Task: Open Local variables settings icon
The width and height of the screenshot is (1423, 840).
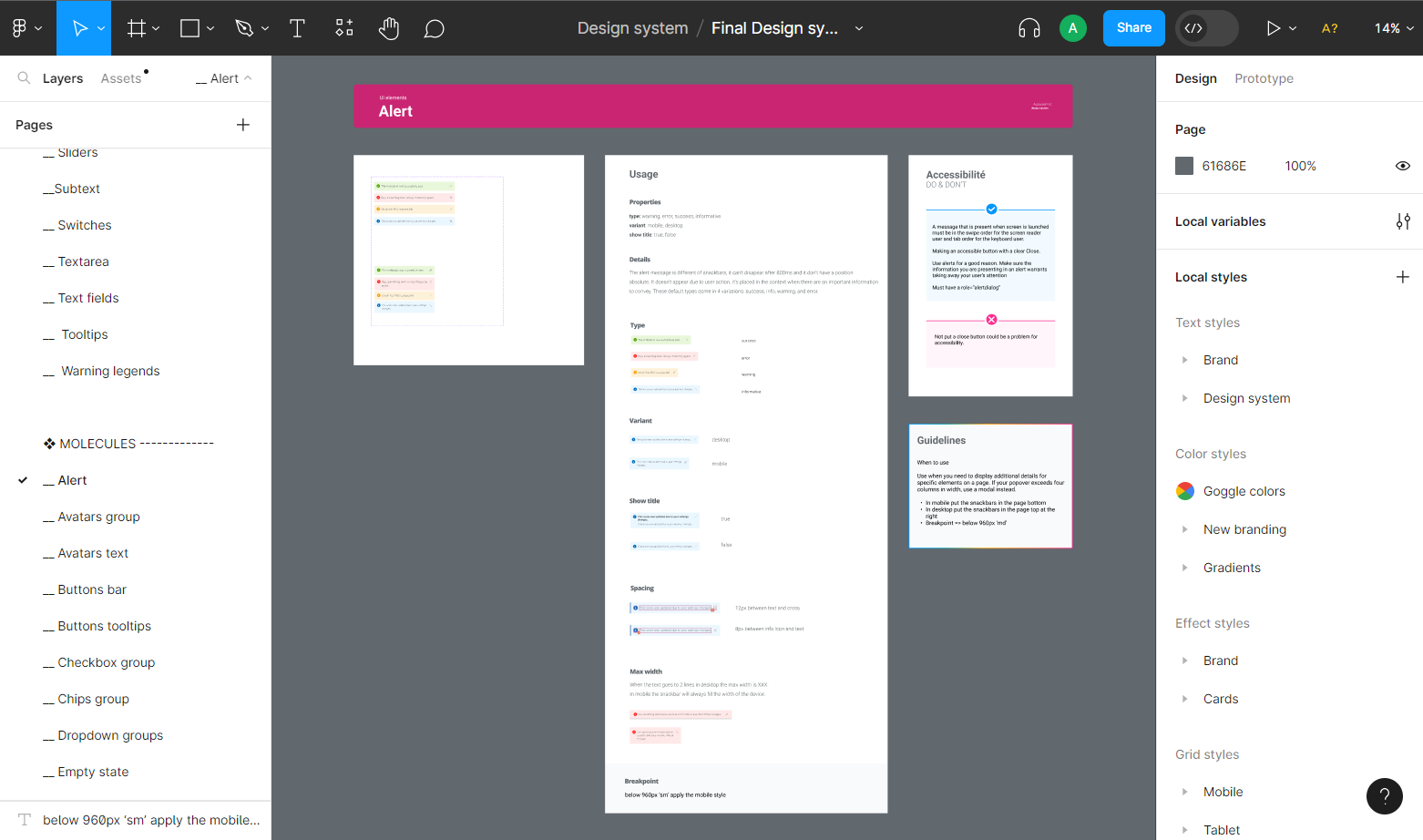Action: 1403,221
